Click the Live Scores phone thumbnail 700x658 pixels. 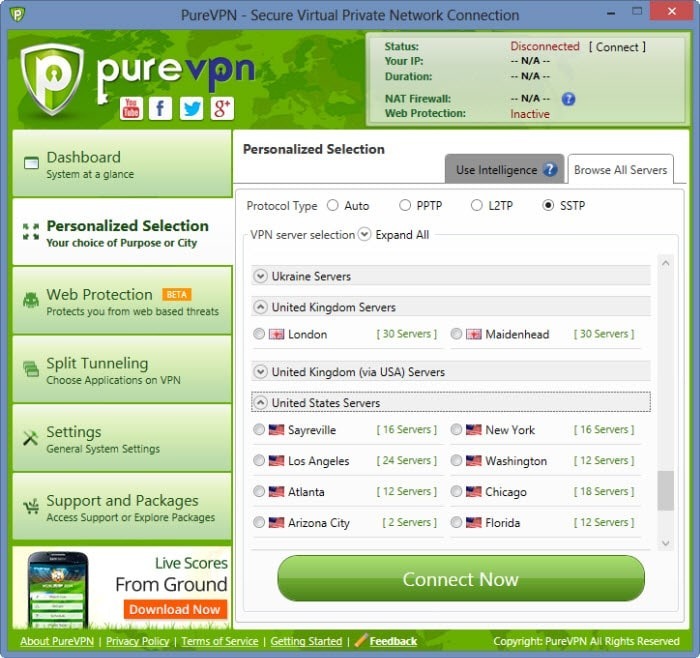(58, 589)
